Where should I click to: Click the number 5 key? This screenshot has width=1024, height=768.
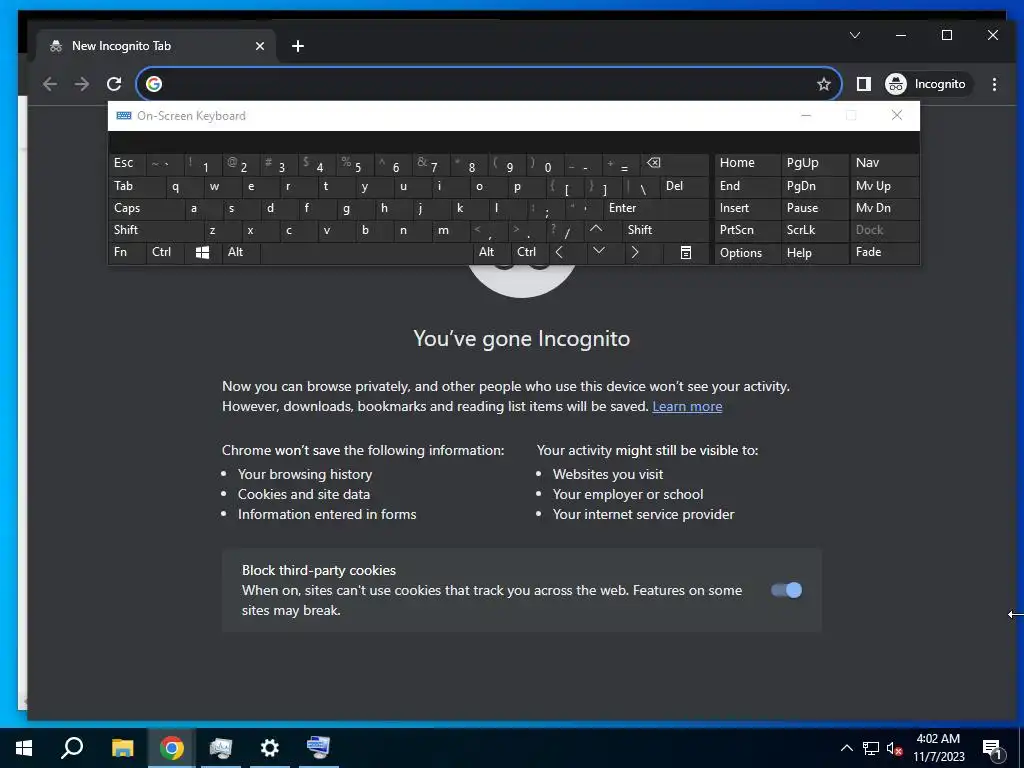355,165
